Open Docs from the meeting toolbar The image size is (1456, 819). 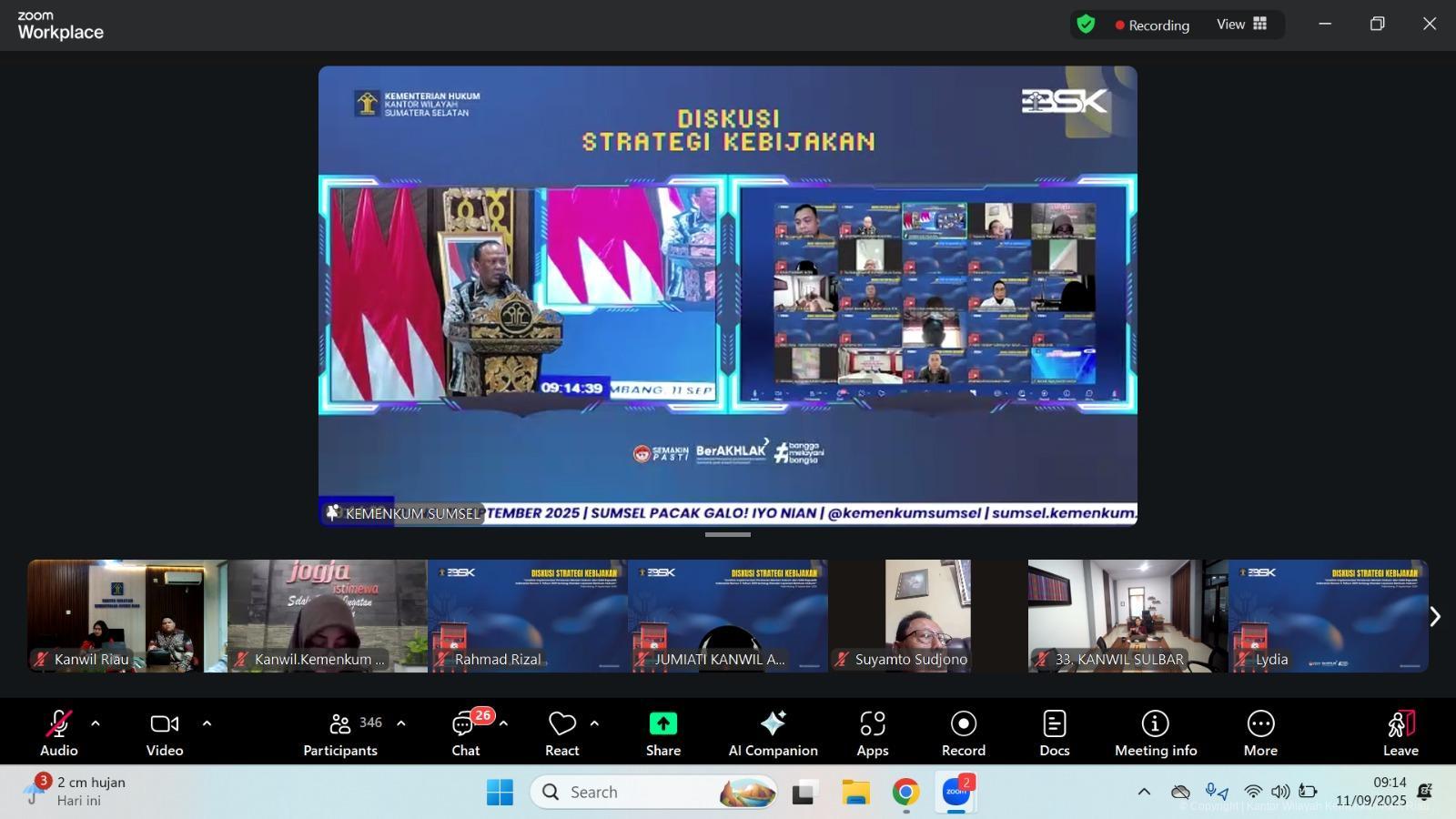1054,733
